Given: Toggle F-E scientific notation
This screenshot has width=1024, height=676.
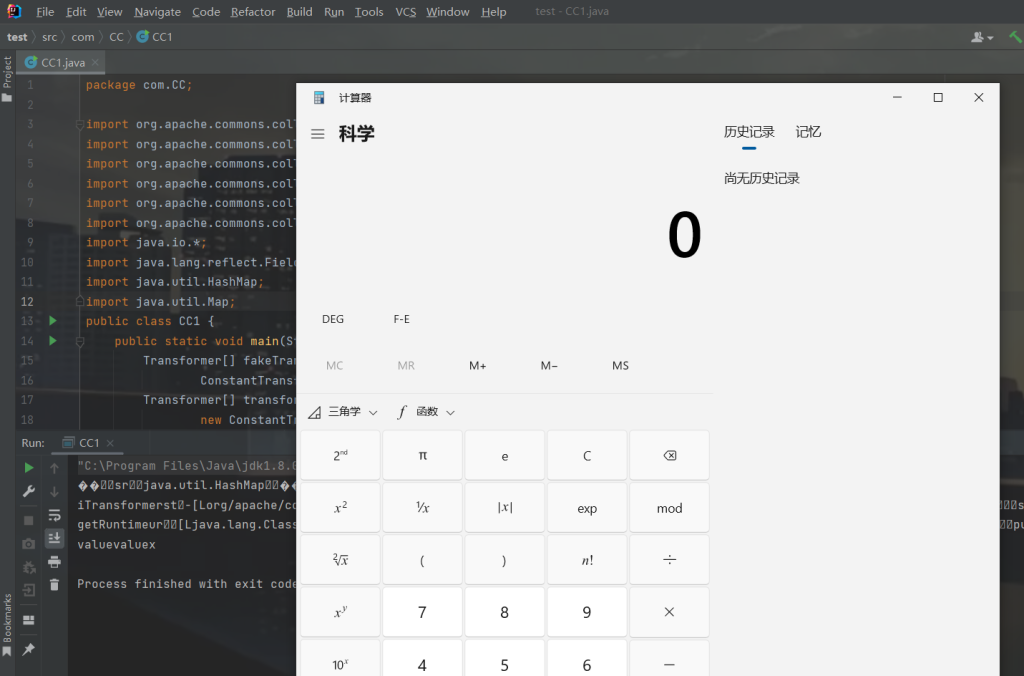Looking at the screenshot, I should click(x=401, y=319).
